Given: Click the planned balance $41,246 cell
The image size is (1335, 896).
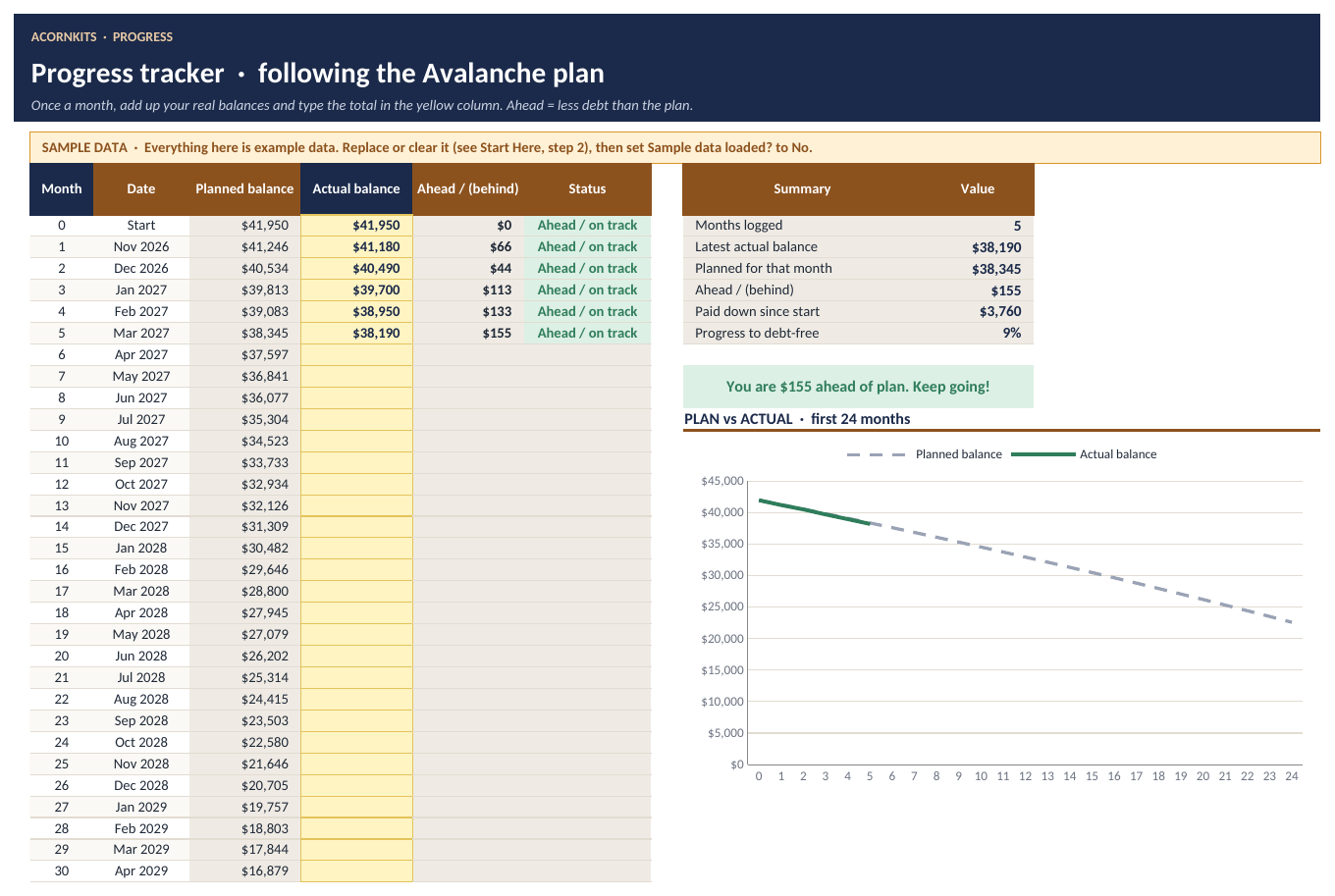Looking at the screenshot, I should point(244,246).
